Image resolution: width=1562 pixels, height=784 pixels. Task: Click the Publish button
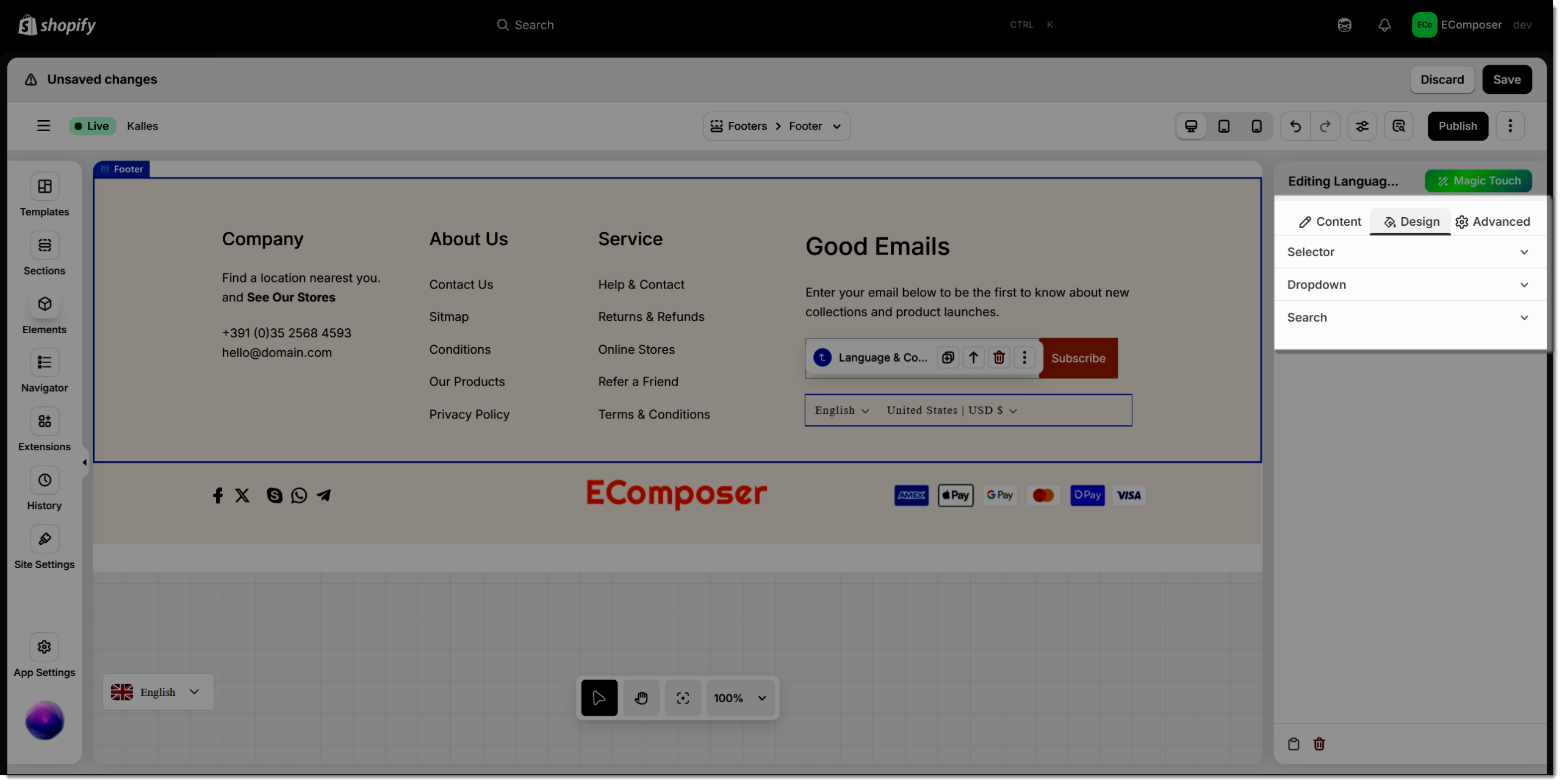click(1457, 126)
